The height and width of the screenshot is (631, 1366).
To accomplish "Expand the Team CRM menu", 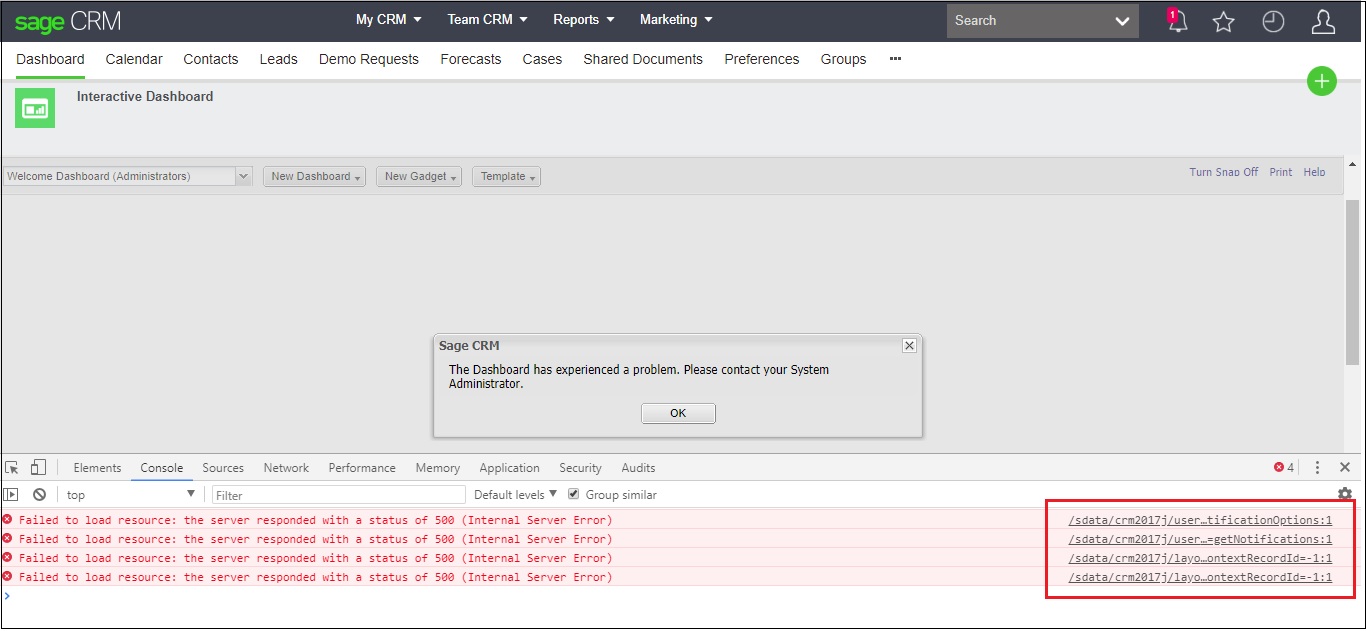I will pos(488,20).
